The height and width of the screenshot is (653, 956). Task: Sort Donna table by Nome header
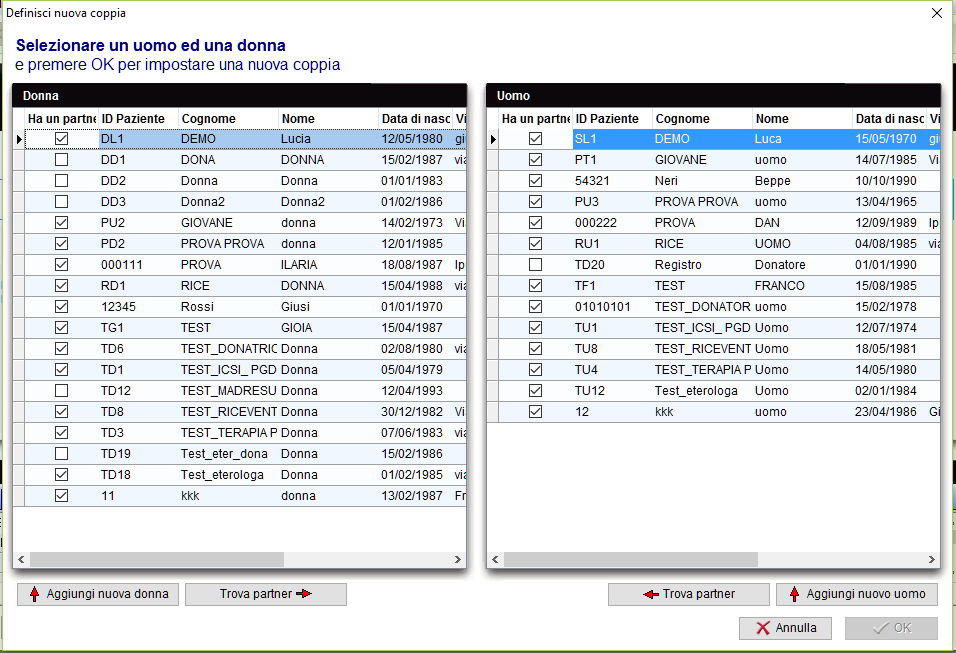tap(328, 119)
